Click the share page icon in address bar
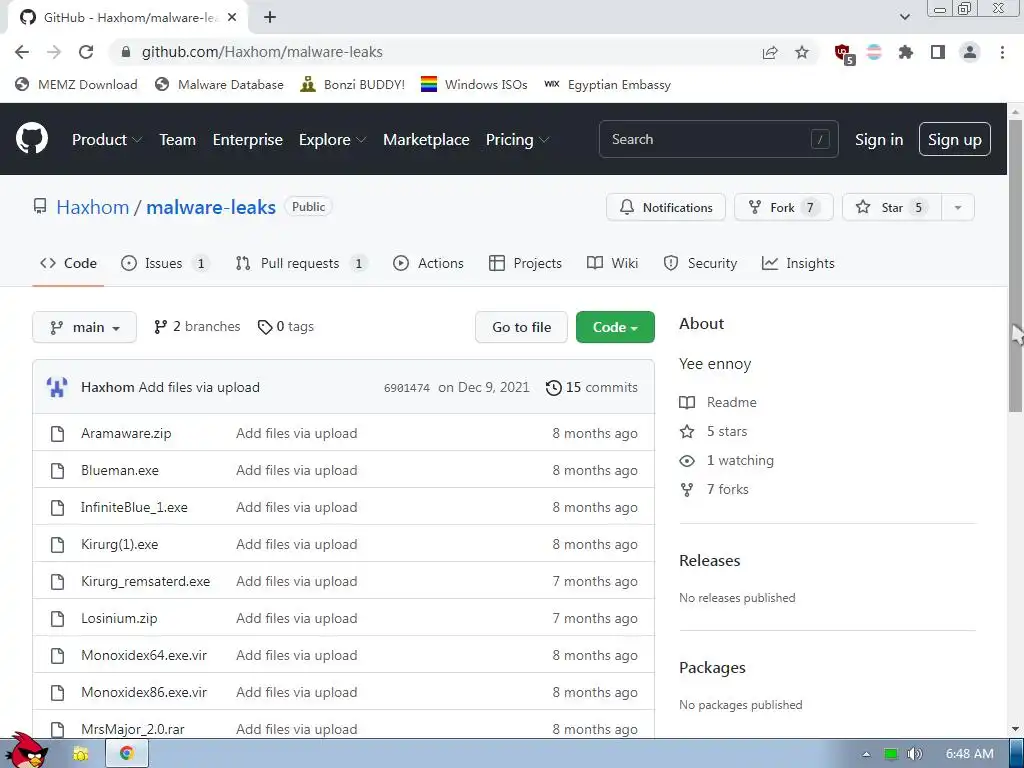The height and width of the screenshot is (768, 1024). click(770, 52)
